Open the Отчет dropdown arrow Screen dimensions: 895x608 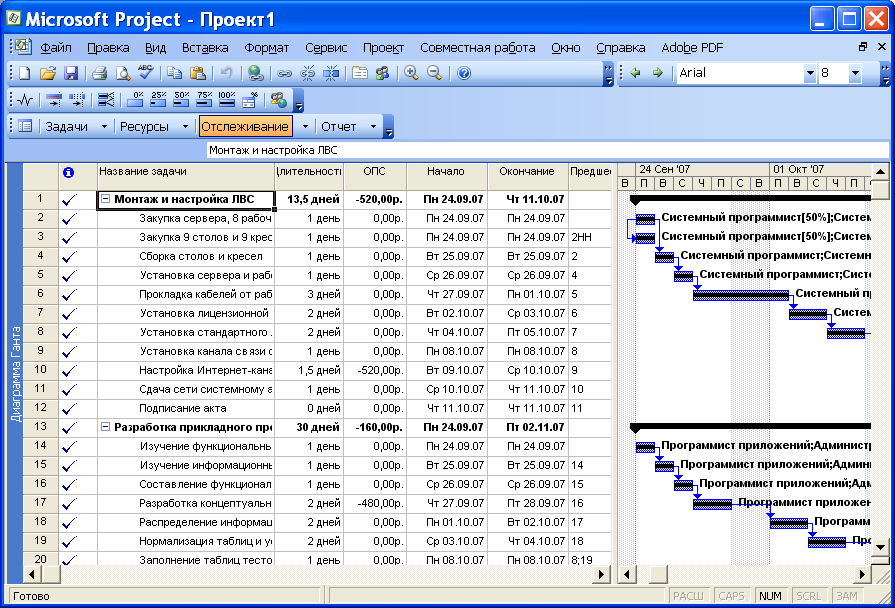click(x=373, y=127)
